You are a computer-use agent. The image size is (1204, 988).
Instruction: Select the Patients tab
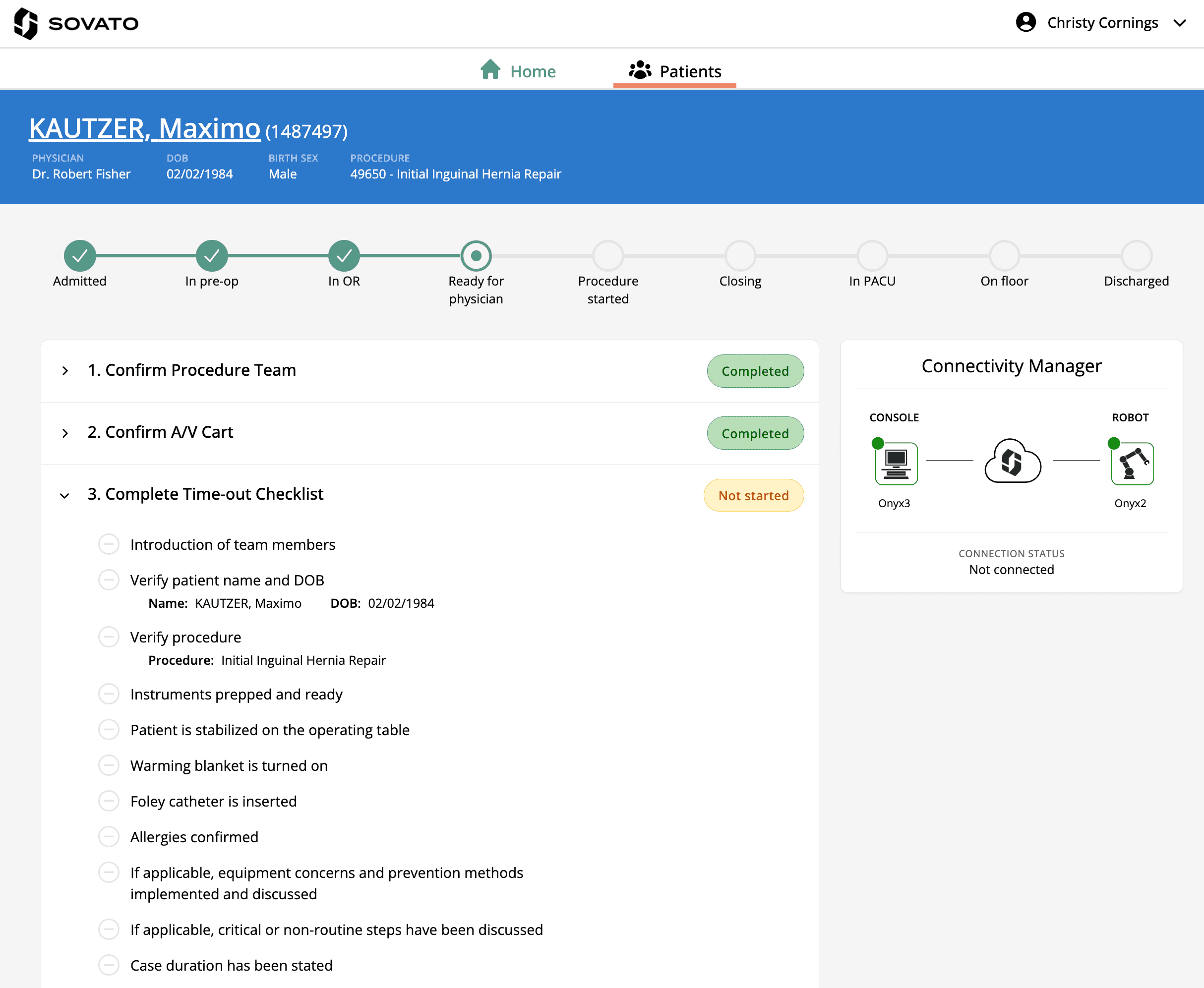point(674,71)
